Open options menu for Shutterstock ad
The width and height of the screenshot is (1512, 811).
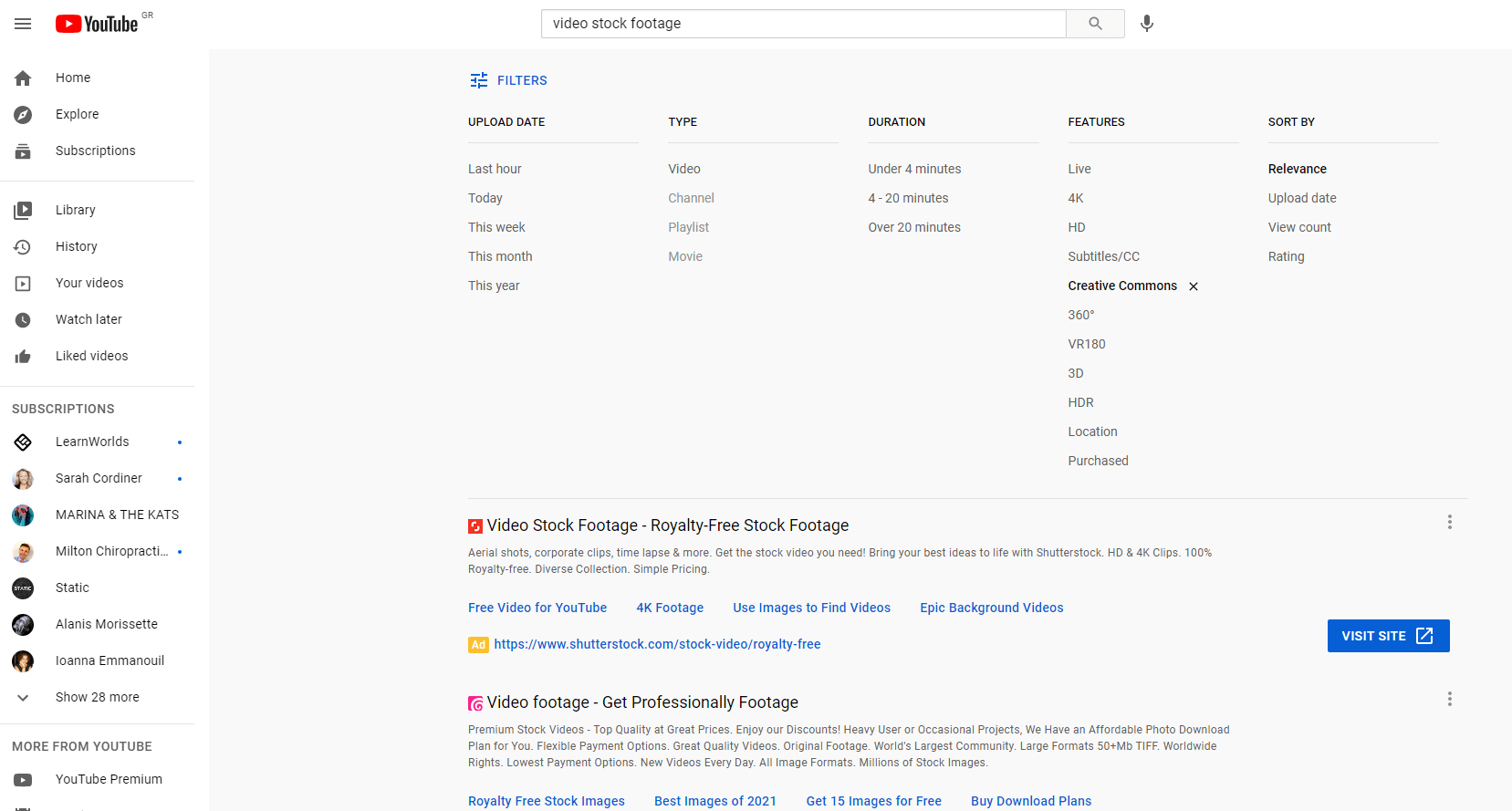(1449, 522)
